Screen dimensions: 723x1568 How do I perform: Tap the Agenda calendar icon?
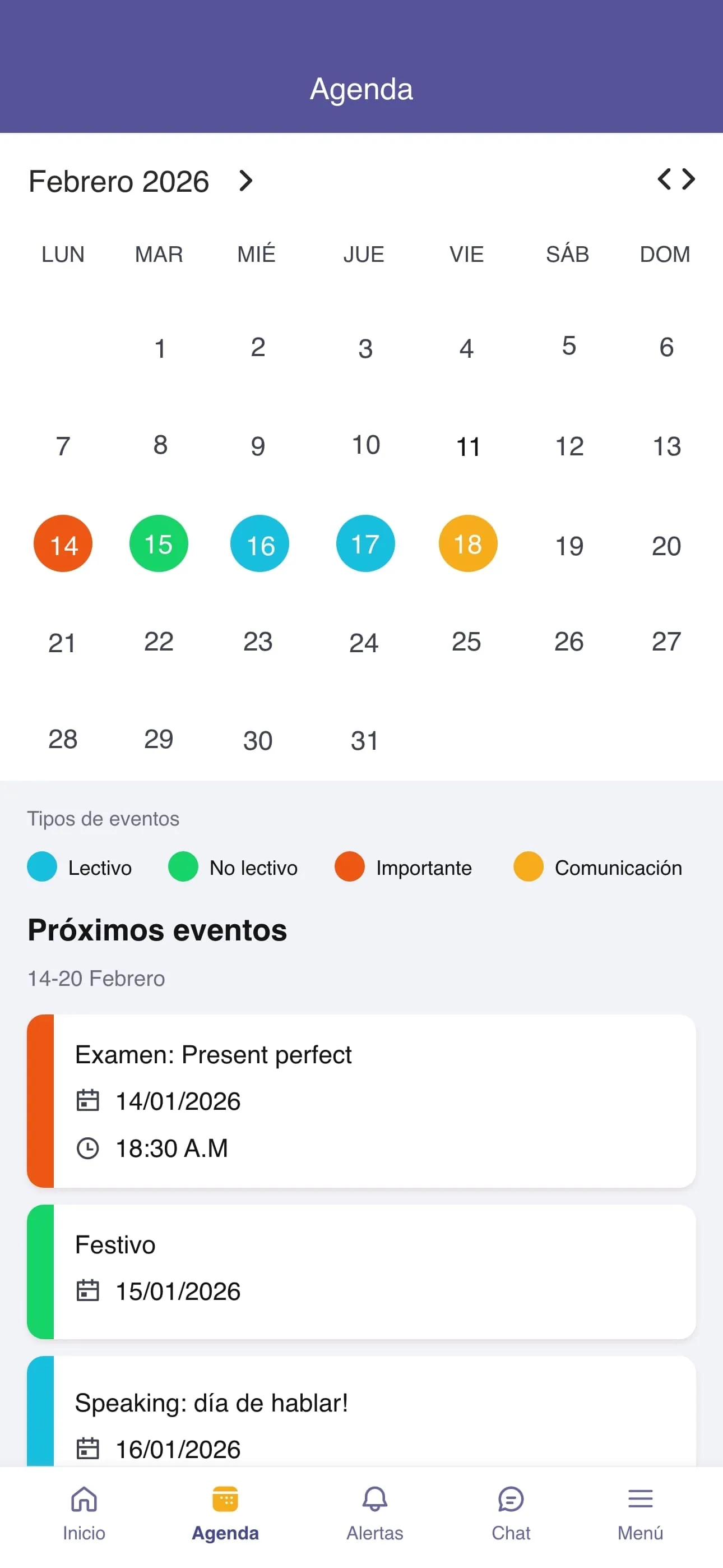click(225, 1499)
